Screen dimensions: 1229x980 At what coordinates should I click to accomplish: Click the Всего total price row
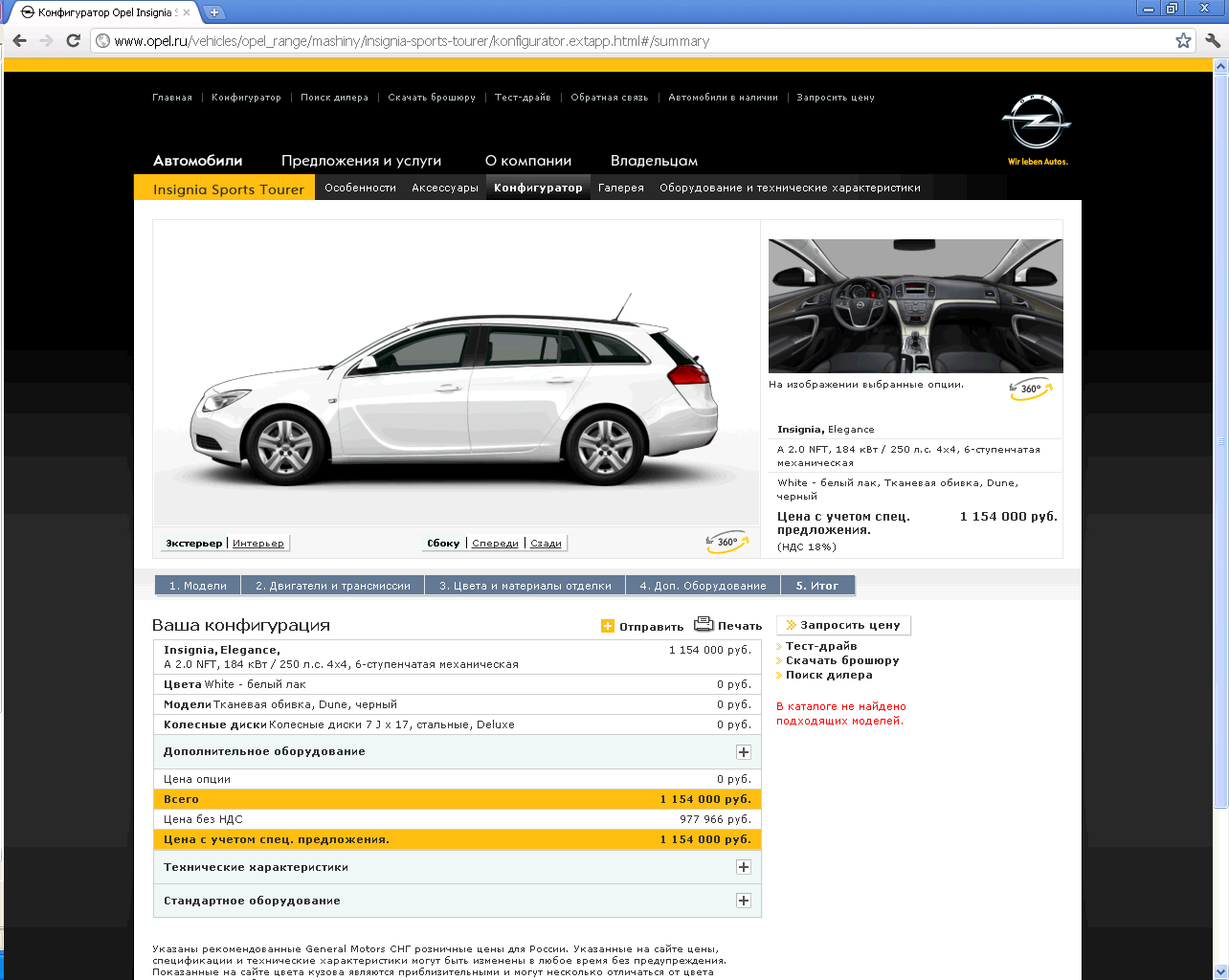pyautogui.click(x=458, y=799)
